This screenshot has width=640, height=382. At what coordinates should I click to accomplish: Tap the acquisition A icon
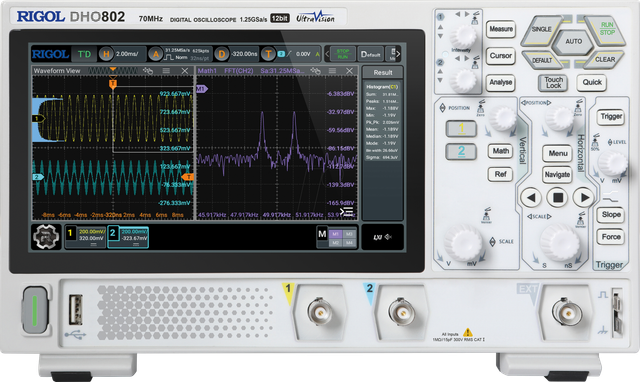coord(156,54)
